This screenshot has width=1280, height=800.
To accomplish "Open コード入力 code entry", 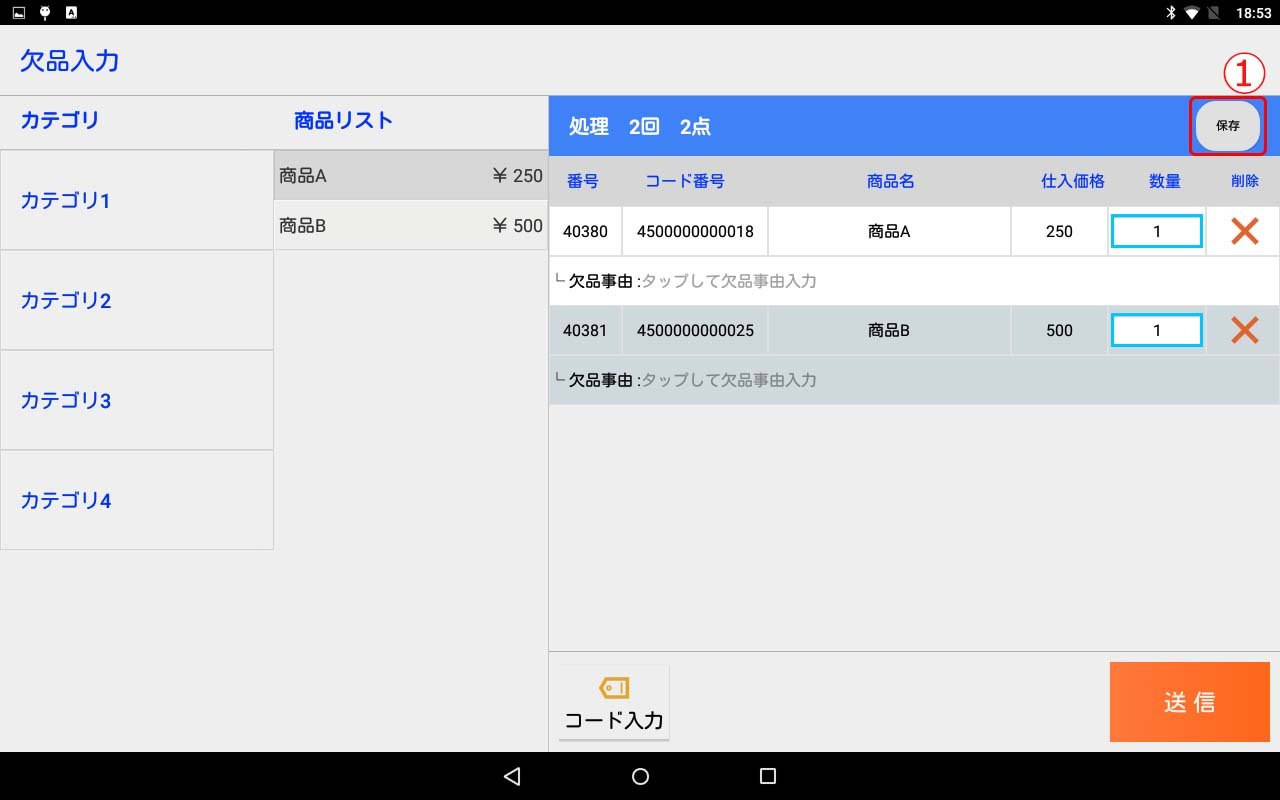I will (x=614, y=703).
